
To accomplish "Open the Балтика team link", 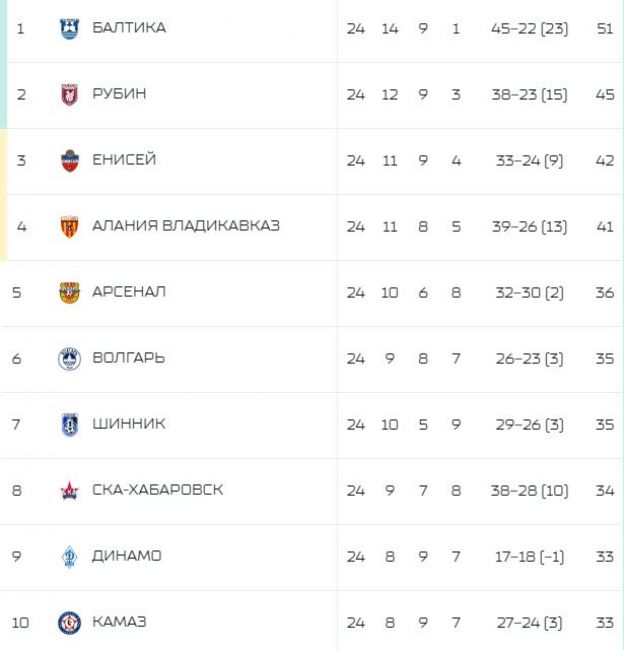I will [x=129, y=28].
